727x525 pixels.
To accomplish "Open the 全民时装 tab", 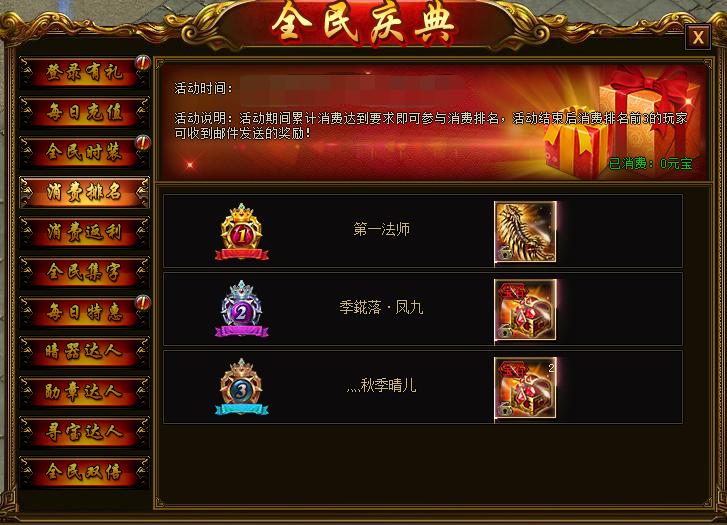I will coord(84,152).
